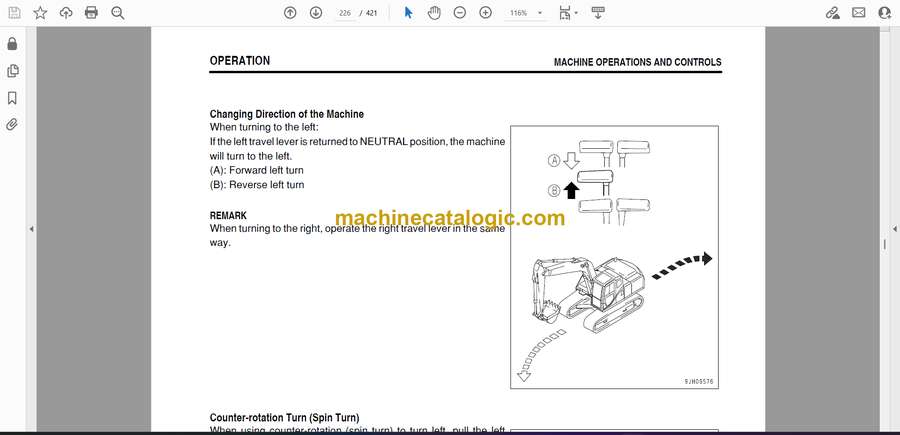Click the vertical scrollbar handle
Screen dimensions: 900x435
click(x=885, y=244)
